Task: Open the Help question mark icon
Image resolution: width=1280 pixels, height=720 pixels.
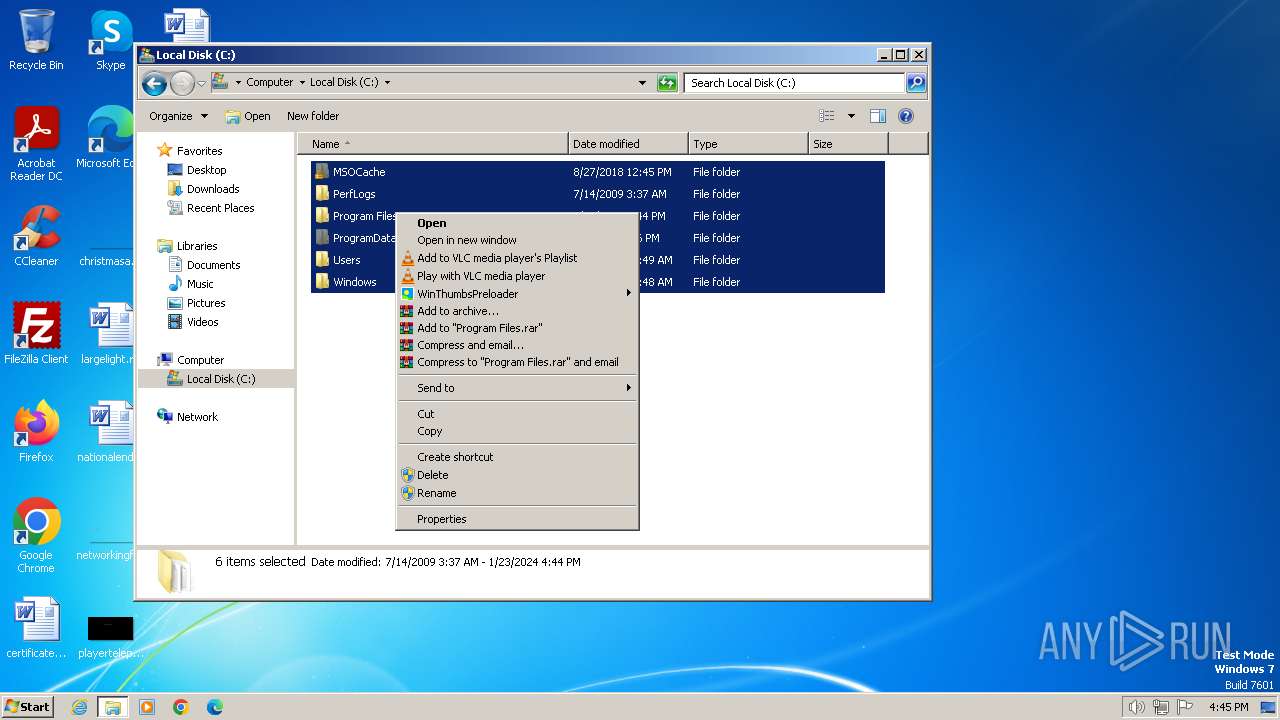Action: tap(906, 116)
